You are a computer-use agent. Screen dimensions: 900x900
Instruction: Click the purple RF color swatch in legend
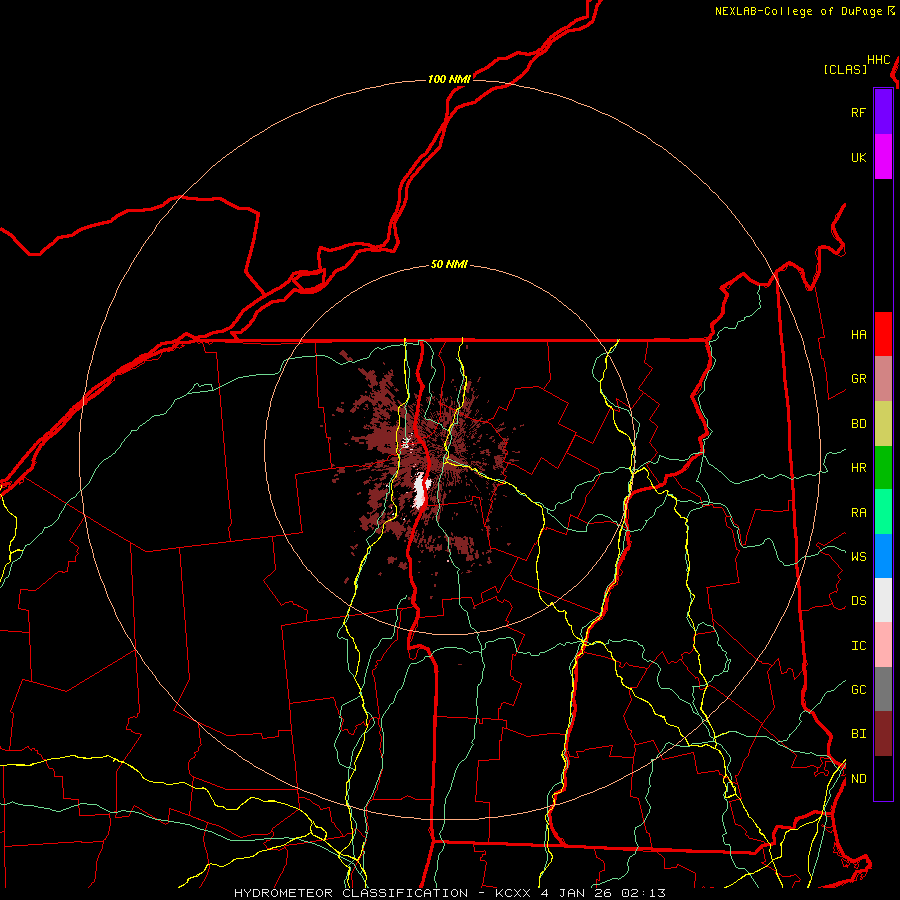click(883, 112)
